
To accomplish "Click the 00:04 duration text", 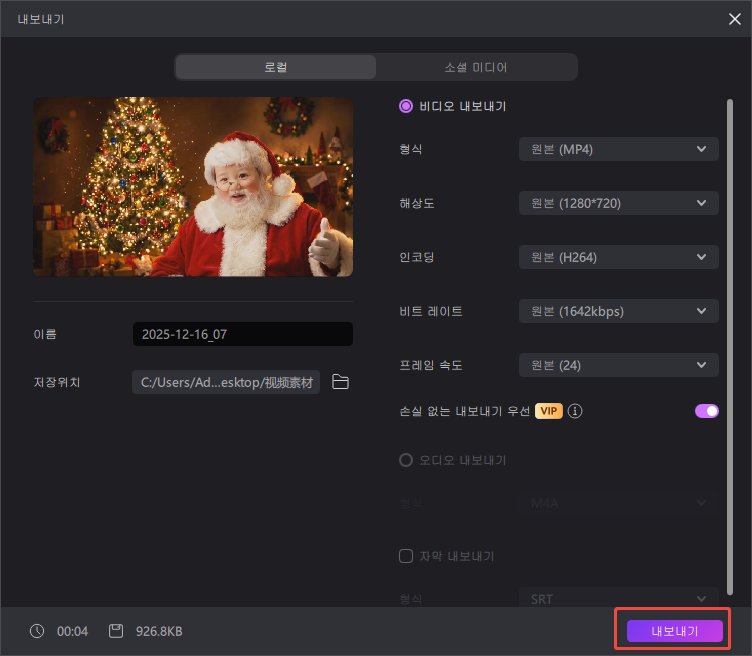I will point(72,631).
